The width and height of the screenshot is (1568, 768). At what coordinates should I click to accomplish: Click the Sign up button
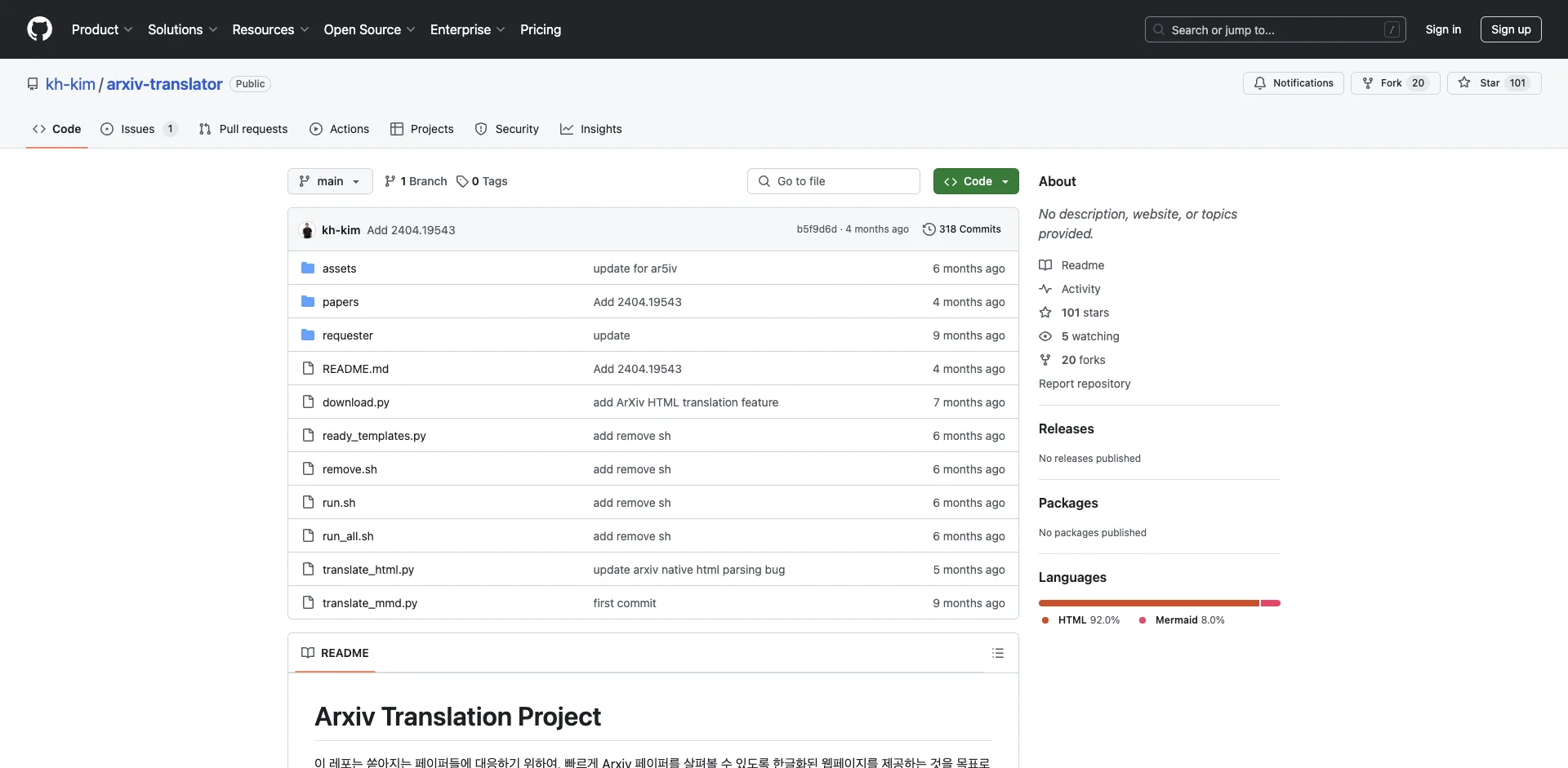click(x=1511, y=29)
